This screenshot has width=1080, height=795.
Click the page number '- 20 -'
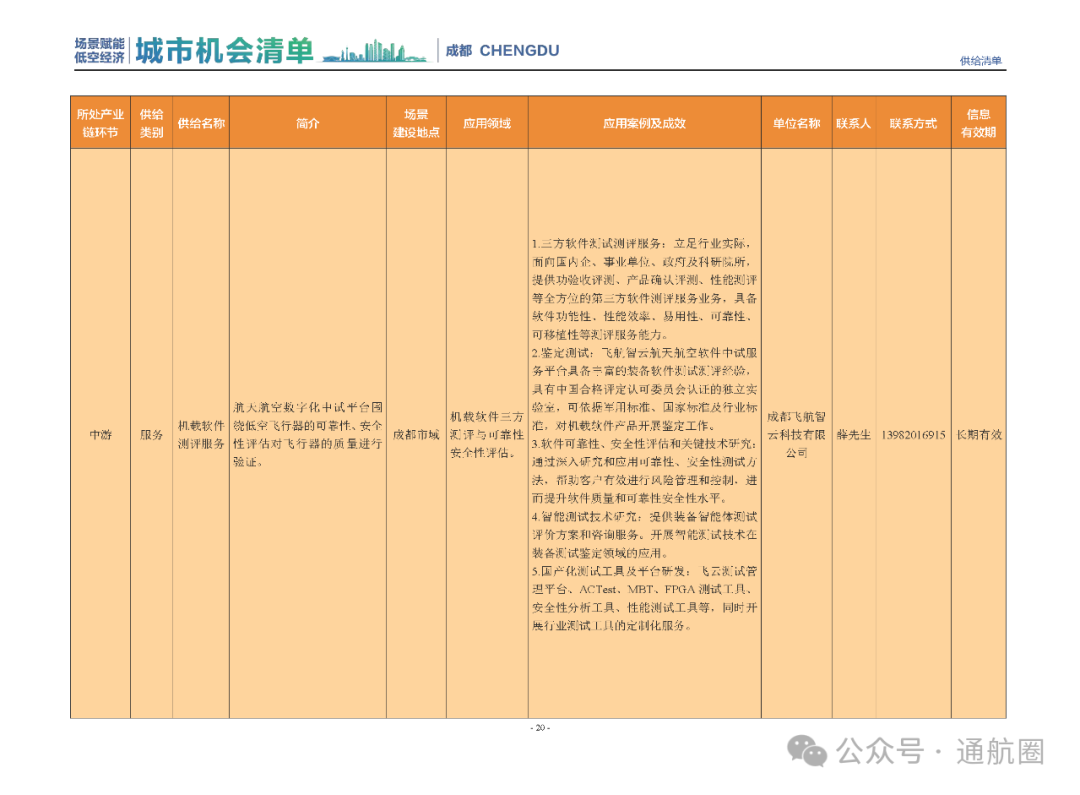pyautogui.click(x=540, y=728)
